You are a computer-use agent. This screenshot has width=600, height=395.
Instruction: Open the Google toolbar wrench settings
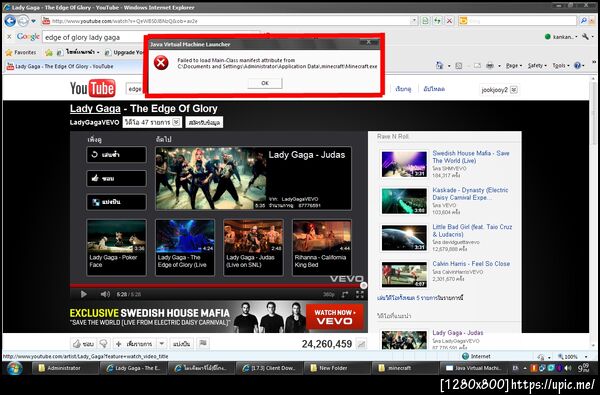[585, 37]
